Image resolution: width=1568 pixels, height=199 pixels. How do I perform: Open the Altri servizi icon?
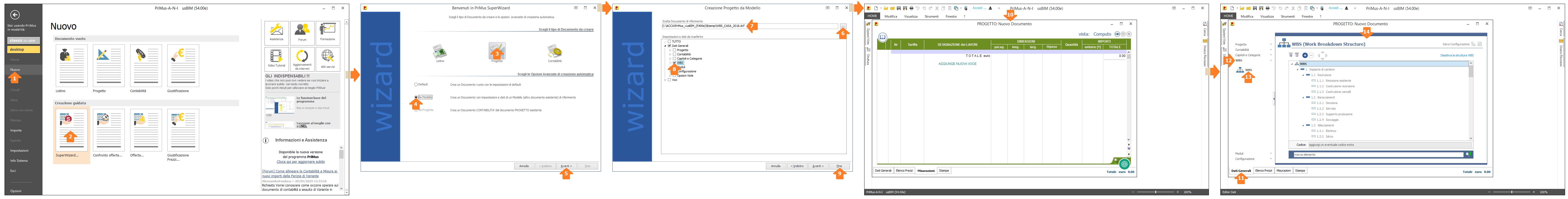(327, 59)
